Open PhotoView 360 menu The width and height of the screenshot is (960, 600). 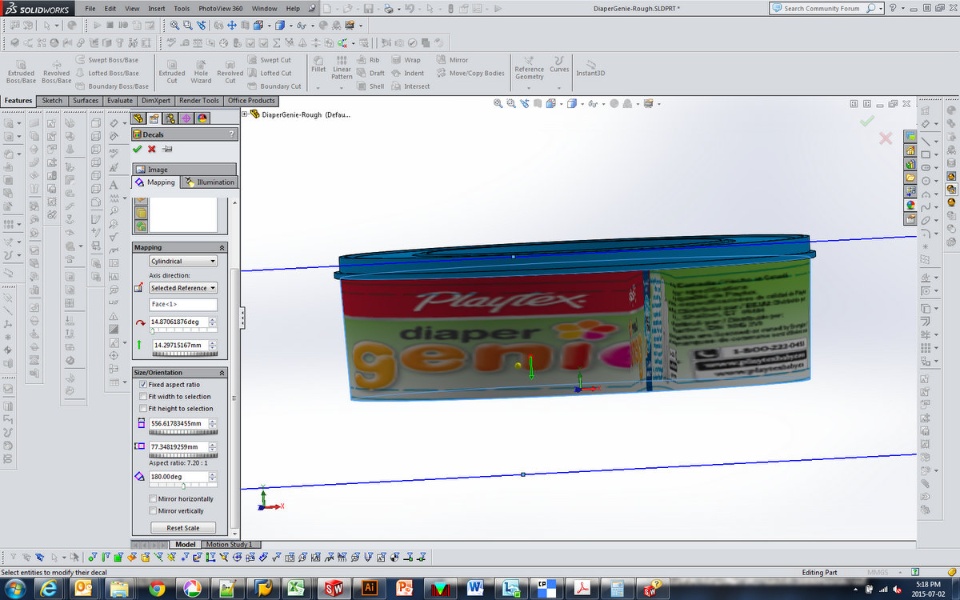point(220,9)
